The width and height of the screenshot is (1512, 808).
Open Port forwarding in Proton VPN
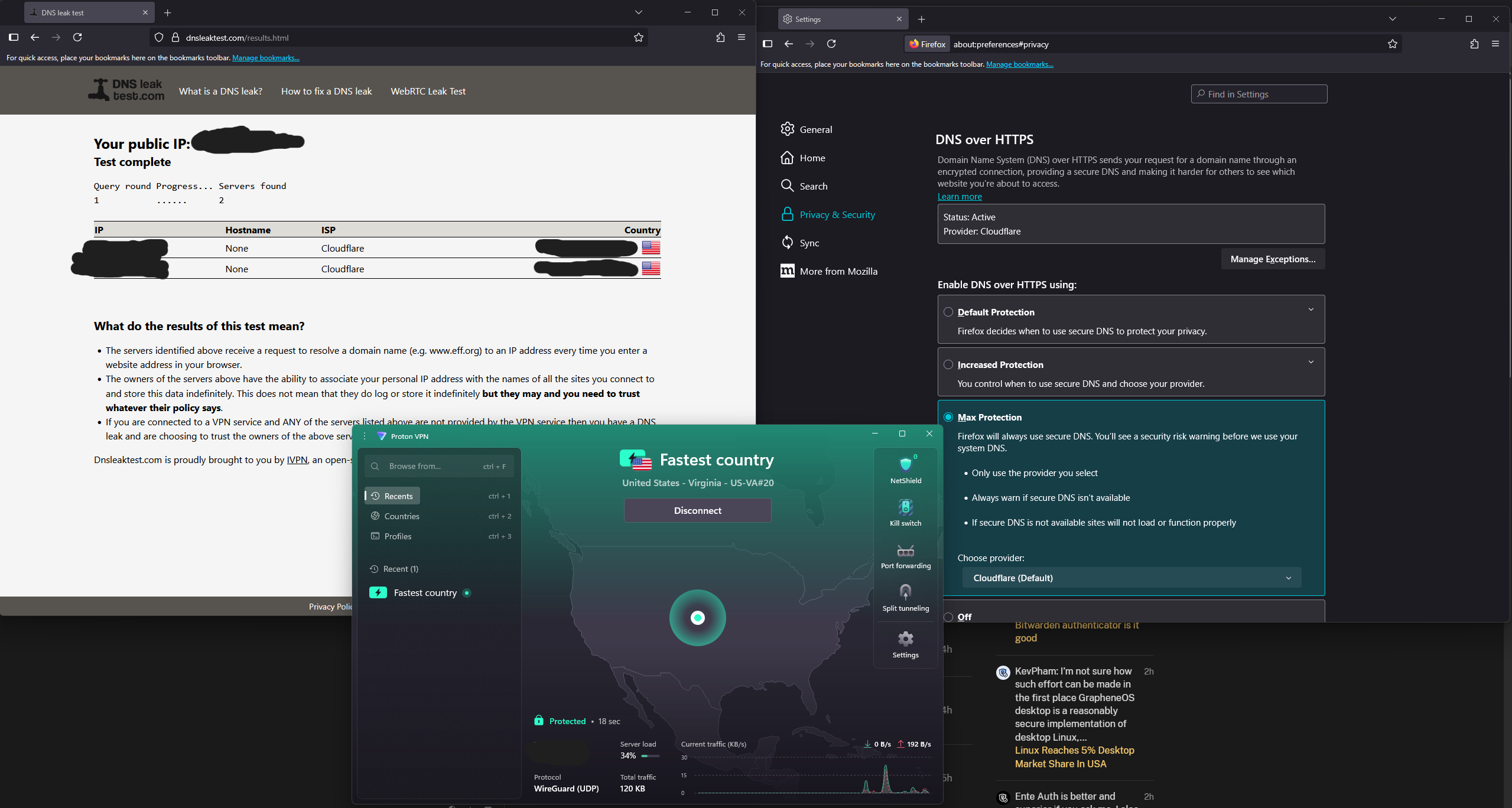[x=905, y=556]
